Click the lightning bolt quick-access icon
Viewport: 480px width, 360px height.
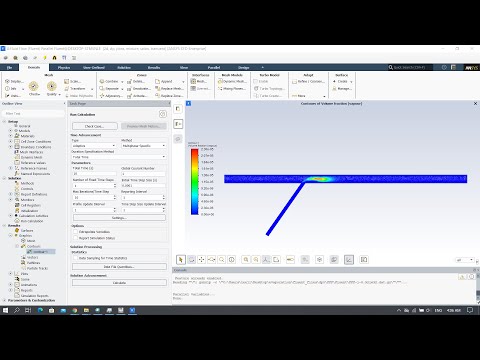click(x=45, y=58)
